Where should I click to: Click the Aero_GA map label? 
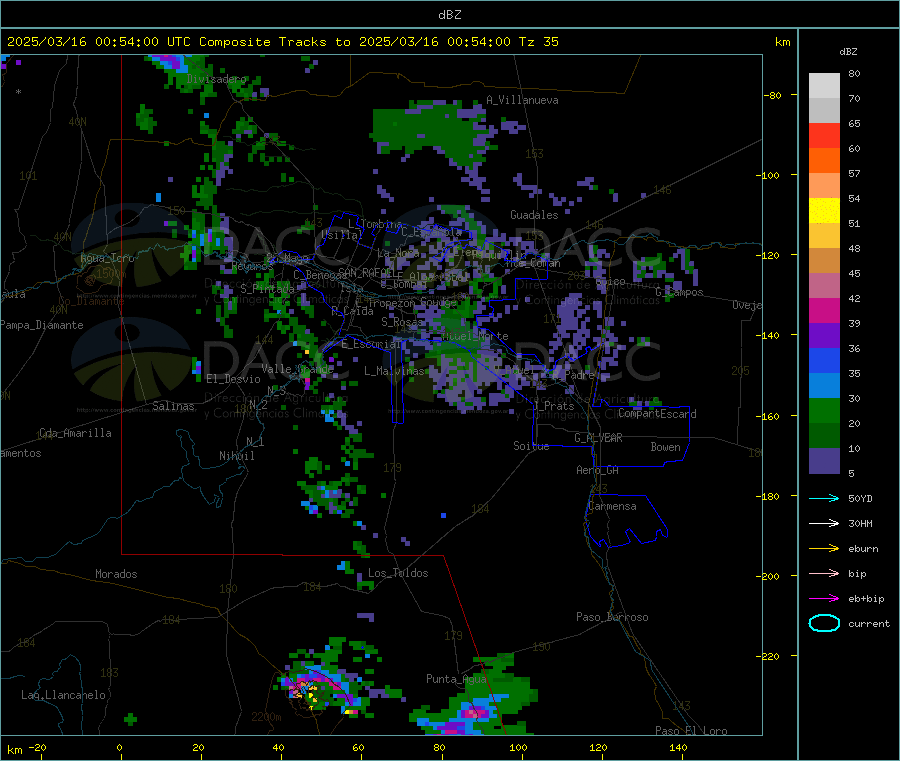click(x=597, y=470)
